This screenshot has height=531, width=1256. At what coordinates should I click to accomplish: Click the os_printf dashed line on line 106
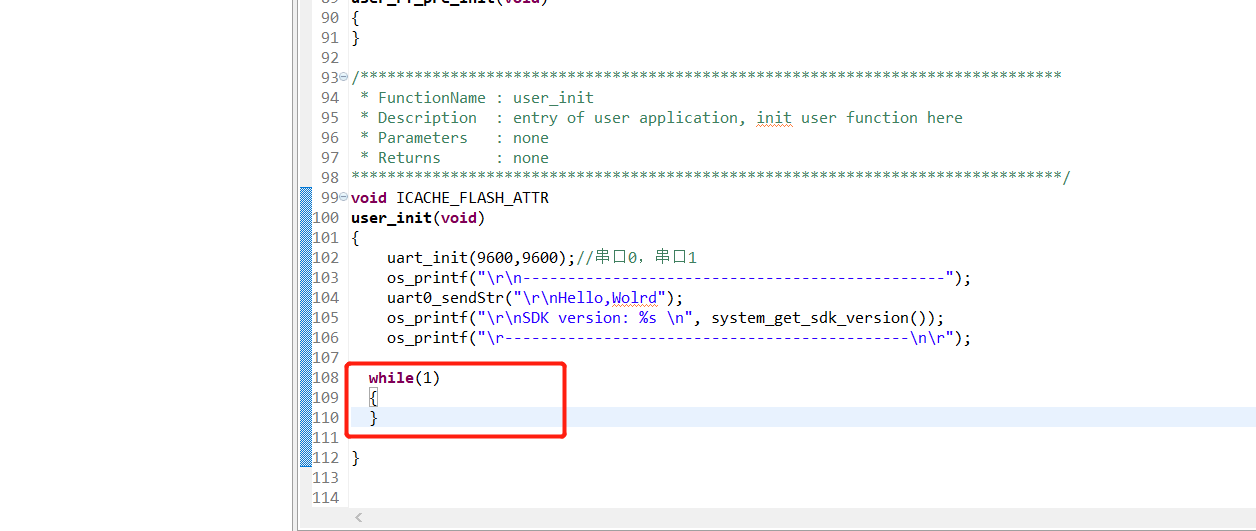tap(679, 338)
